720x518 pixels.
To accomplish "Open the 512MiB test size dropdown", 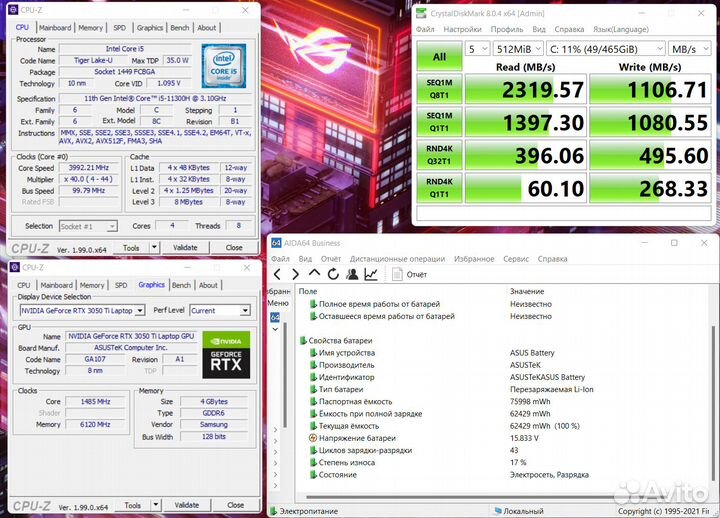I will point(518,49).
